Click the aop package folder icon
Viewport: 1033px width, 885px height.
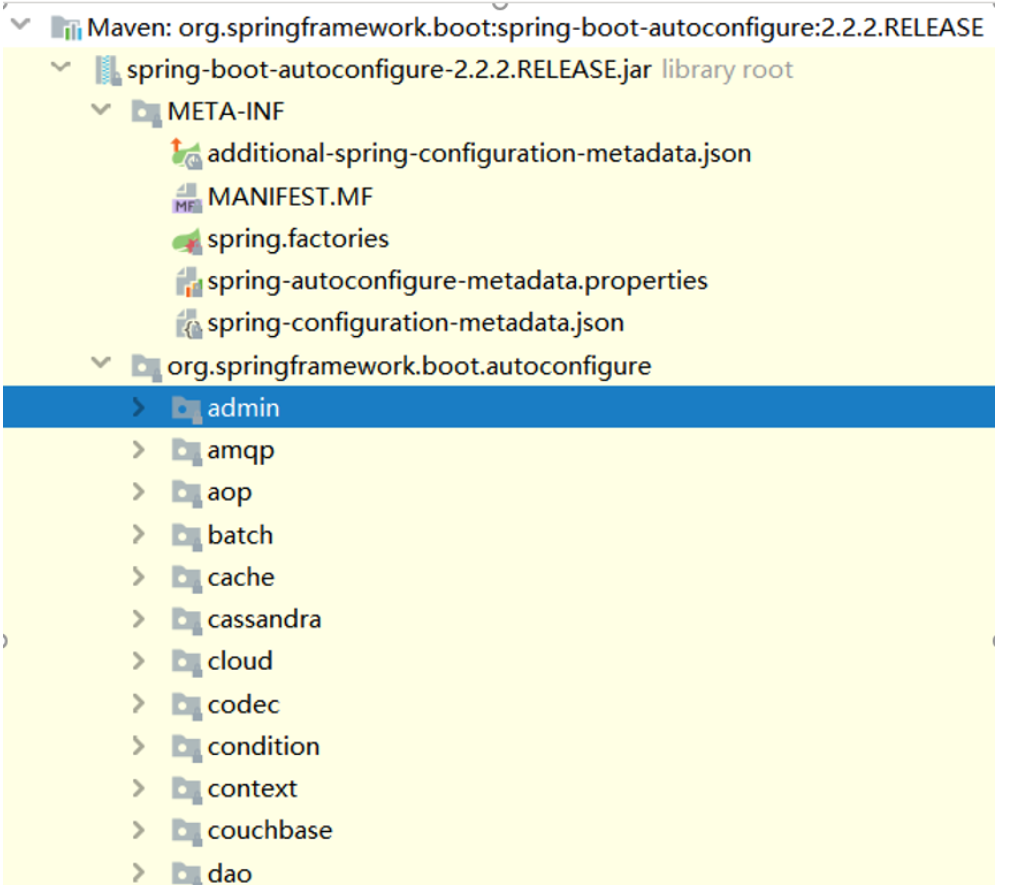186,494
